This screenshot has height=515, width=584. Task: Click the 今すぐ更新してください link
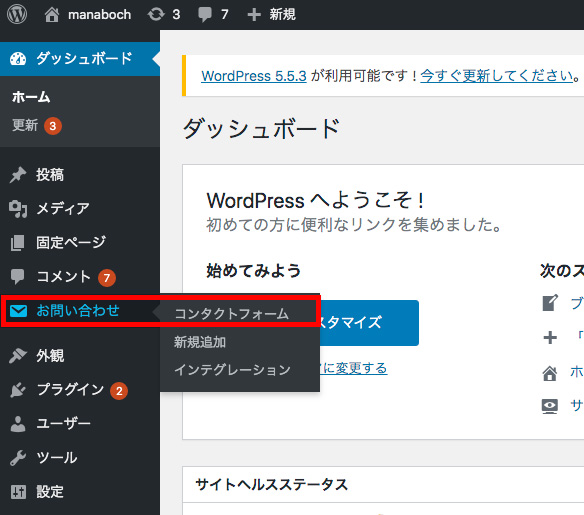[x=496, y=76]
